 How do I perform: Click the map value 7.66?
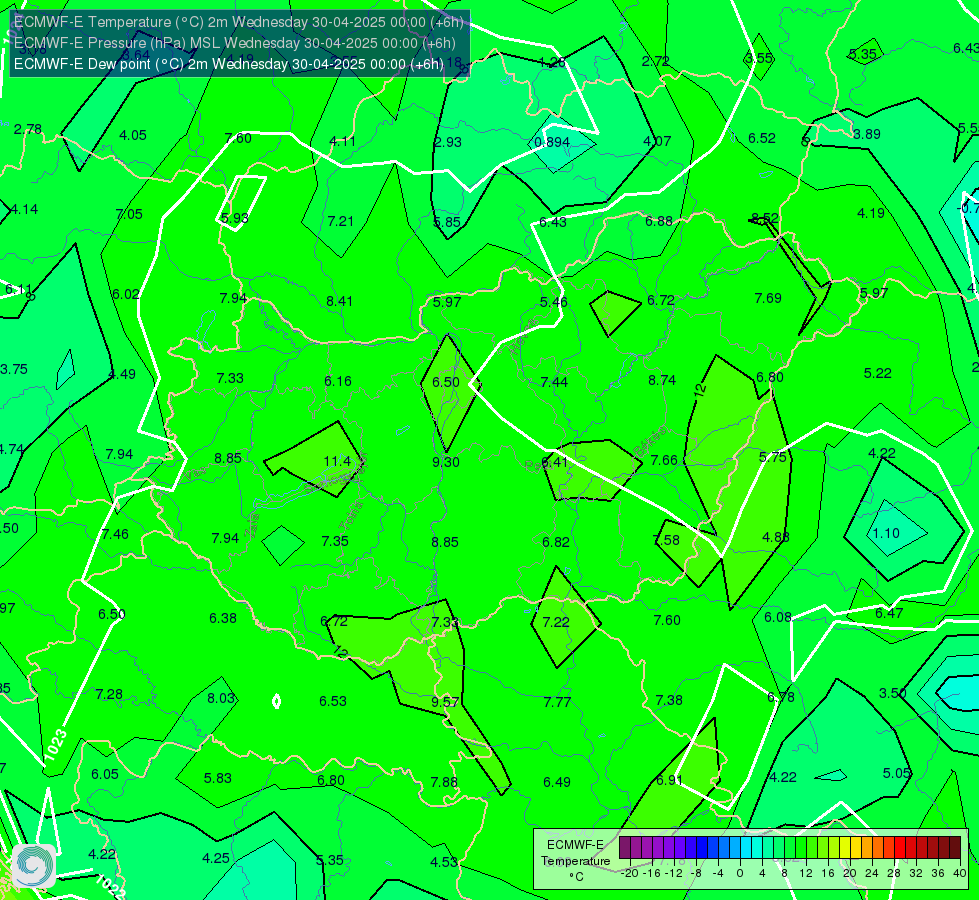pyautogui.click(x=664, y=460)
